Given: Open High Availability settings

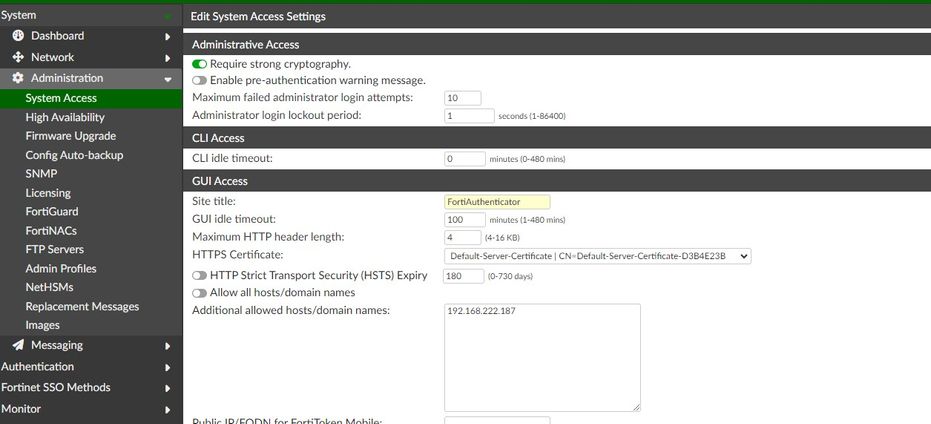Looking at the screenshot, I should pos(65,118).
